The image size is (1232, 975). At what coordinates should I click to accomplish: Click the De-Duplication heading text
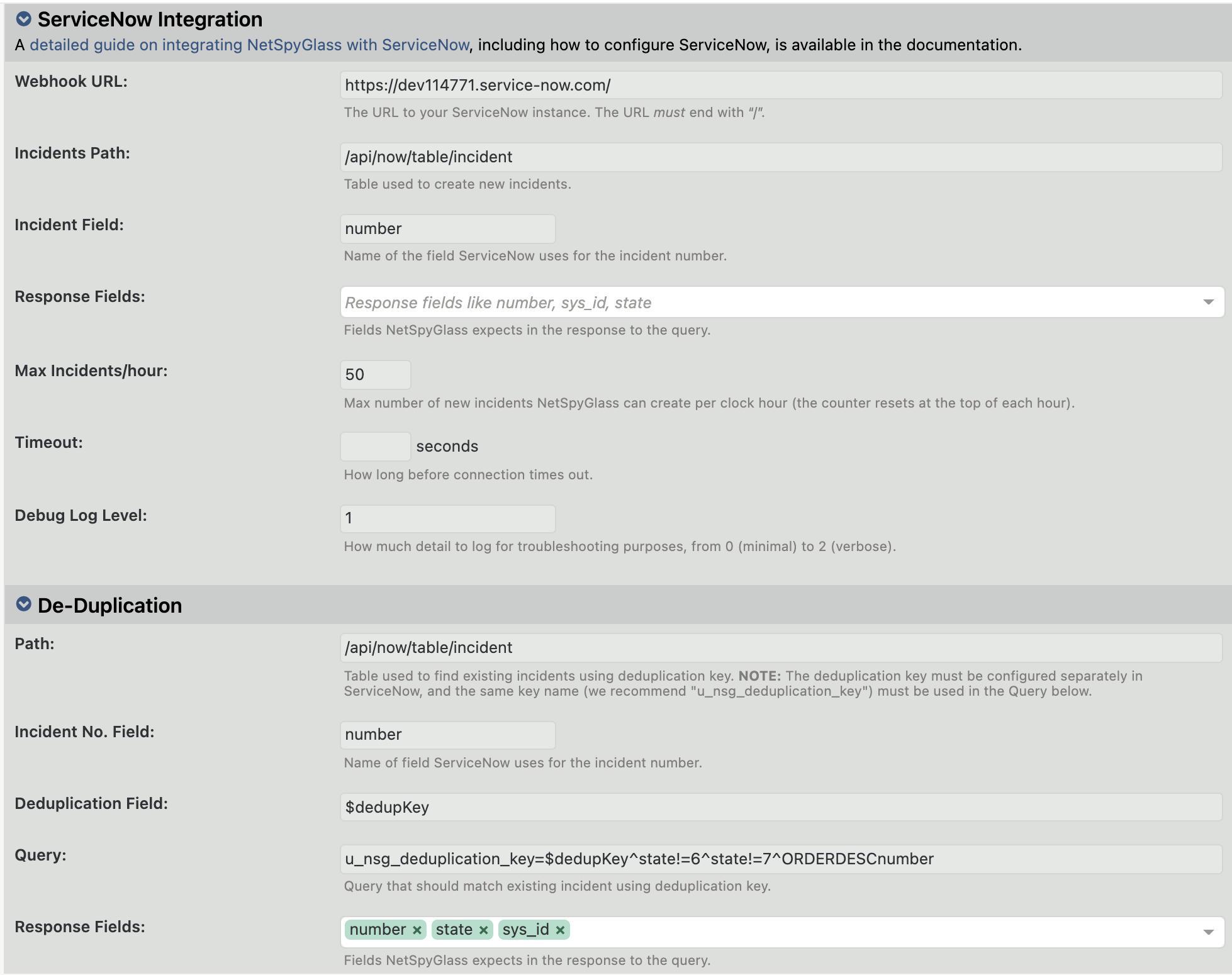(x=109, y=605)
